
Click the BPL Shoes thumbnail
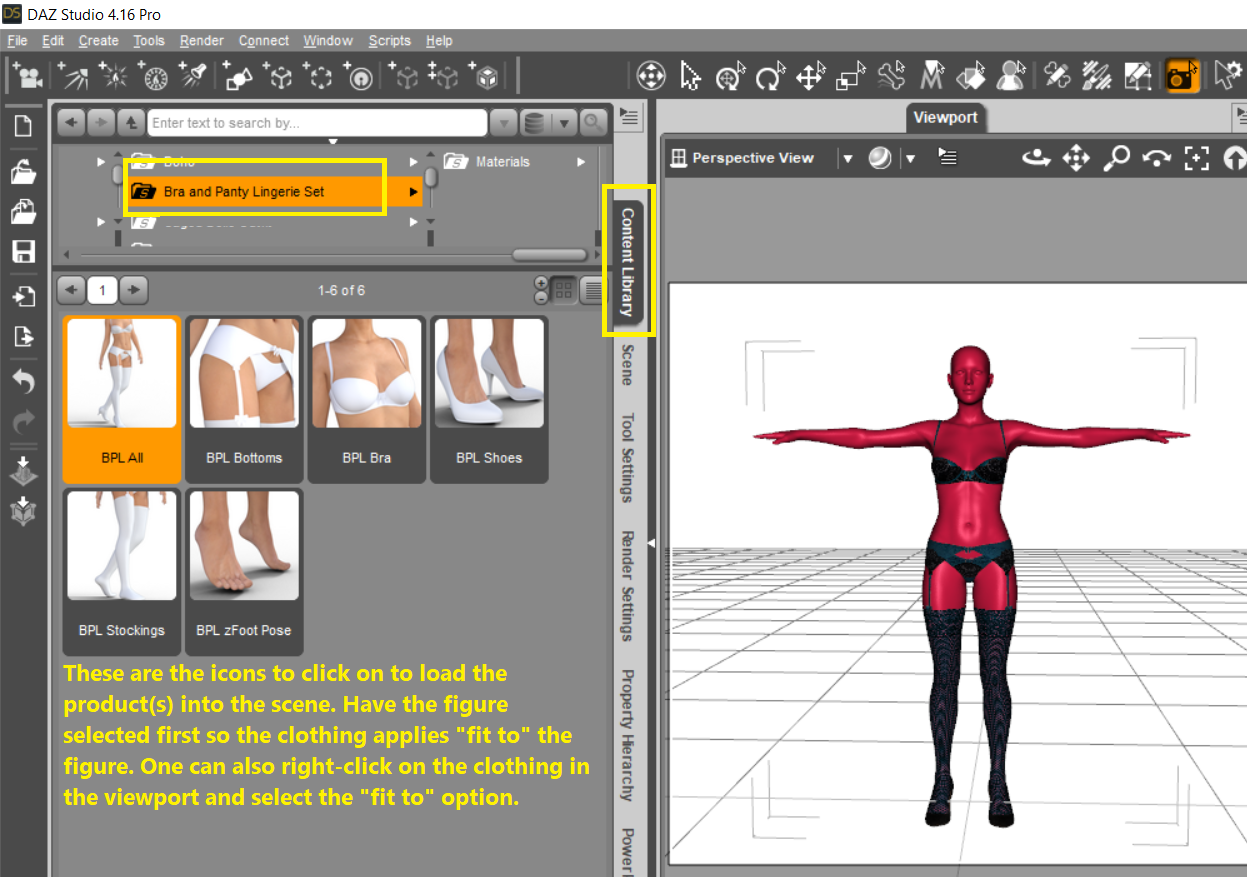tap(489, 399)
